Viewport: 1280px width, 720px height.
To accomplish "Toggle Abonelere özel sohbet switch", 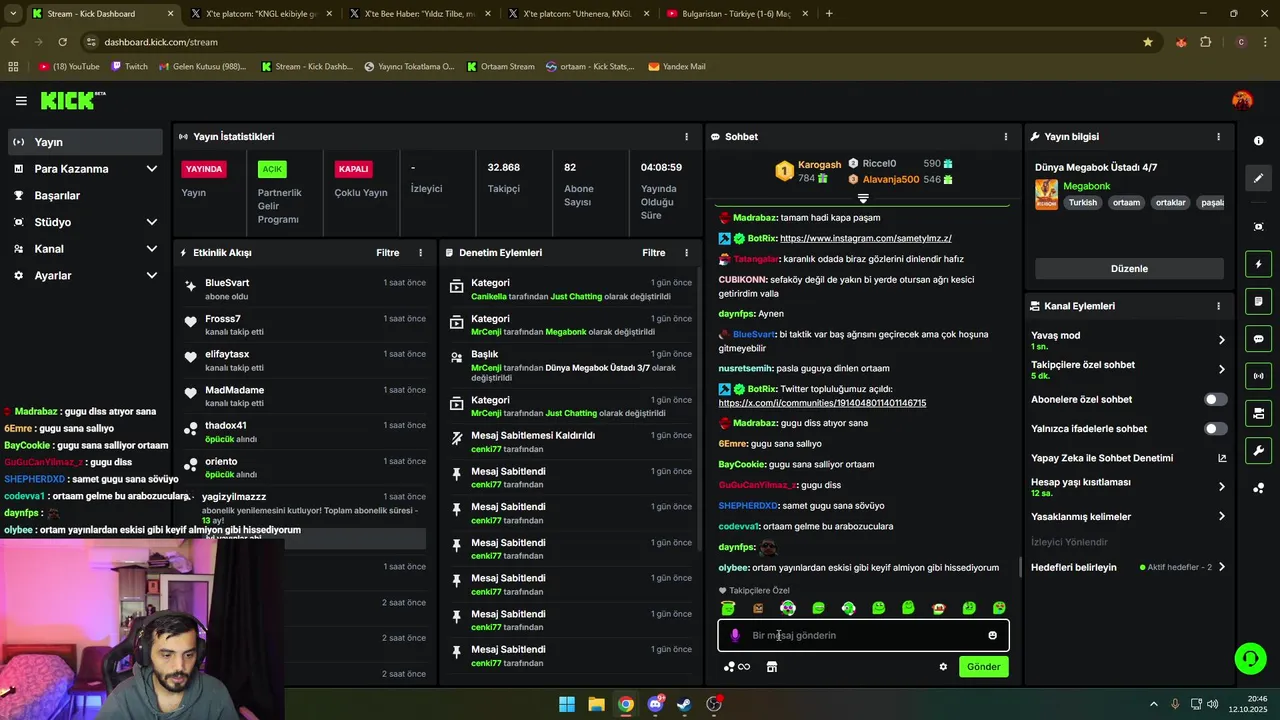I will pyautogui.click(x=1215, y=399).
